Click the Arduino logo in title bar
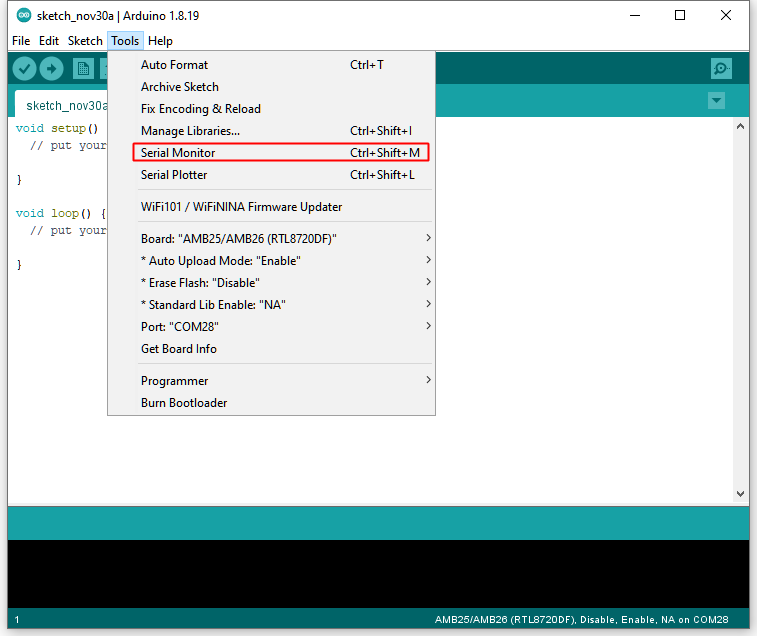The width and height of the screenshot is (757, 636). coord(24,15)
